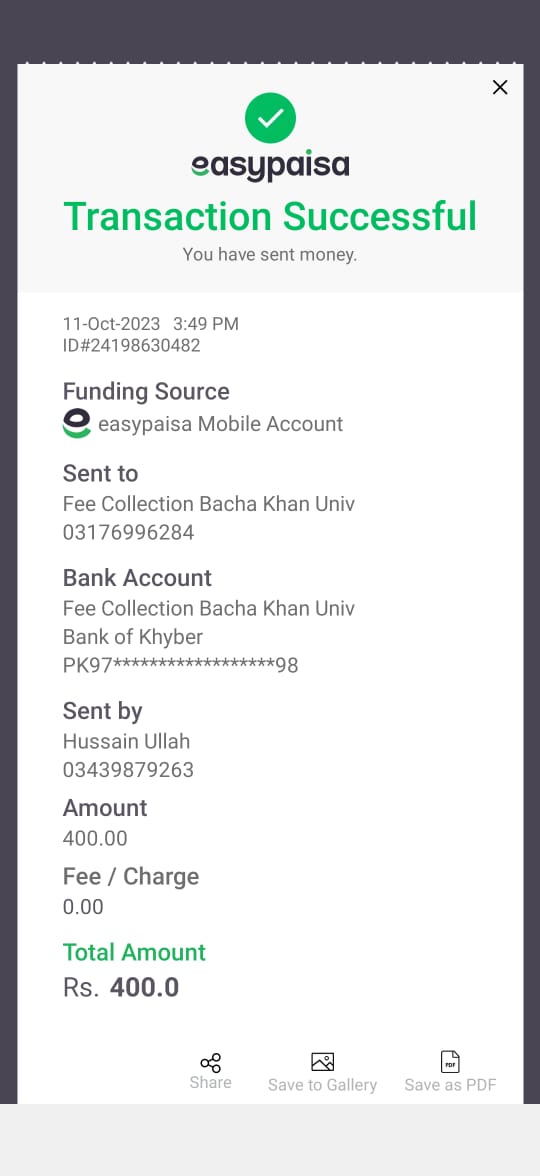Select the Save to Gallery label
This screenshot has height=1176, width=540.
coord(322,1085)
